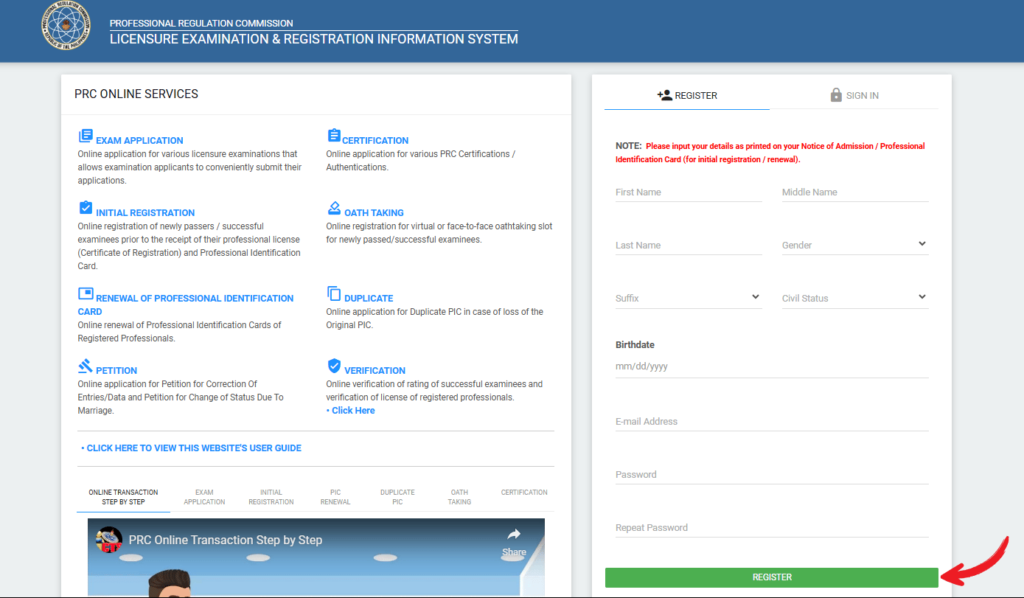Screen dimensions: 1024x598
Task: Switch to the Sign In tab
Action: 854,95
